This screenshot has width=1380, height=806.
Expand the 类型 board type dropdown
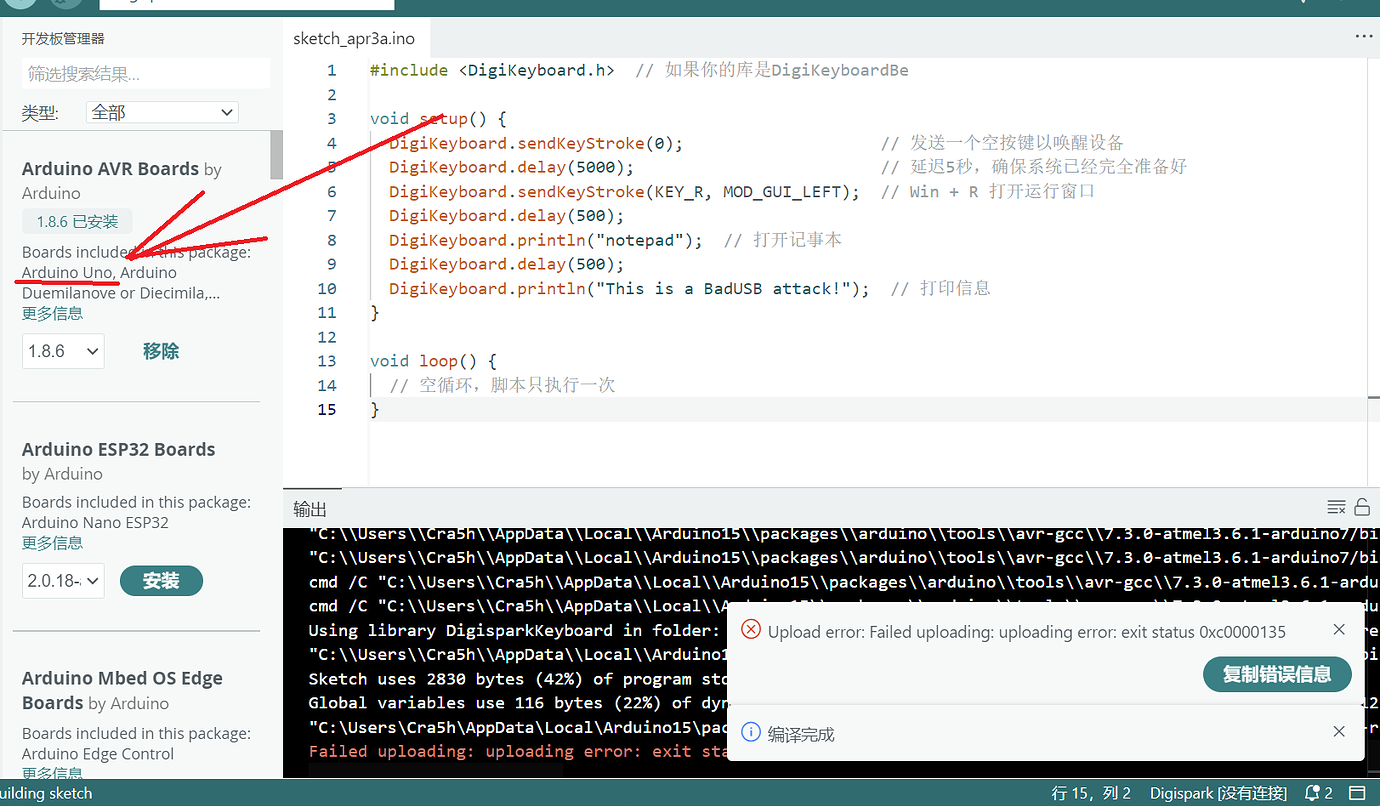coord(161,112)
